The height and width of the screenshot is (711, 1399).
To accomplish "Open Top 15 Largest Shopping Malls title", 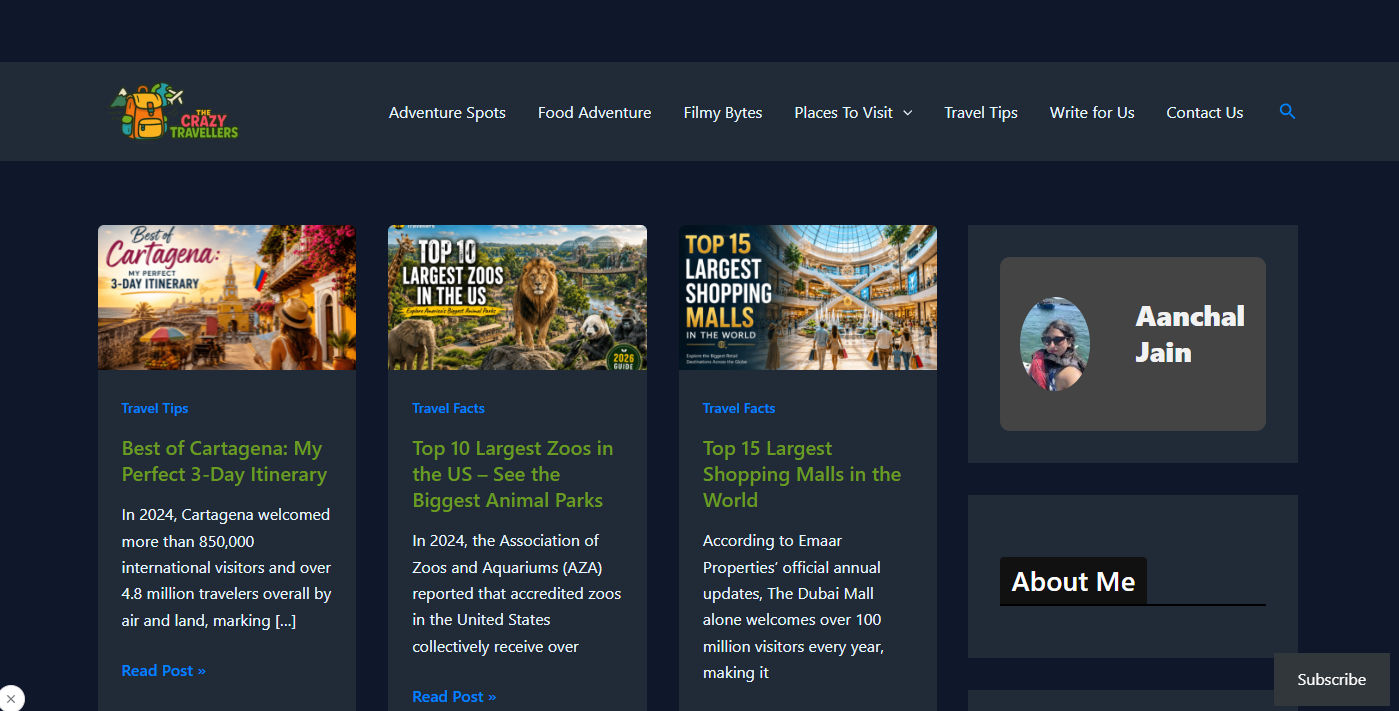I will [x=802, y=474].
